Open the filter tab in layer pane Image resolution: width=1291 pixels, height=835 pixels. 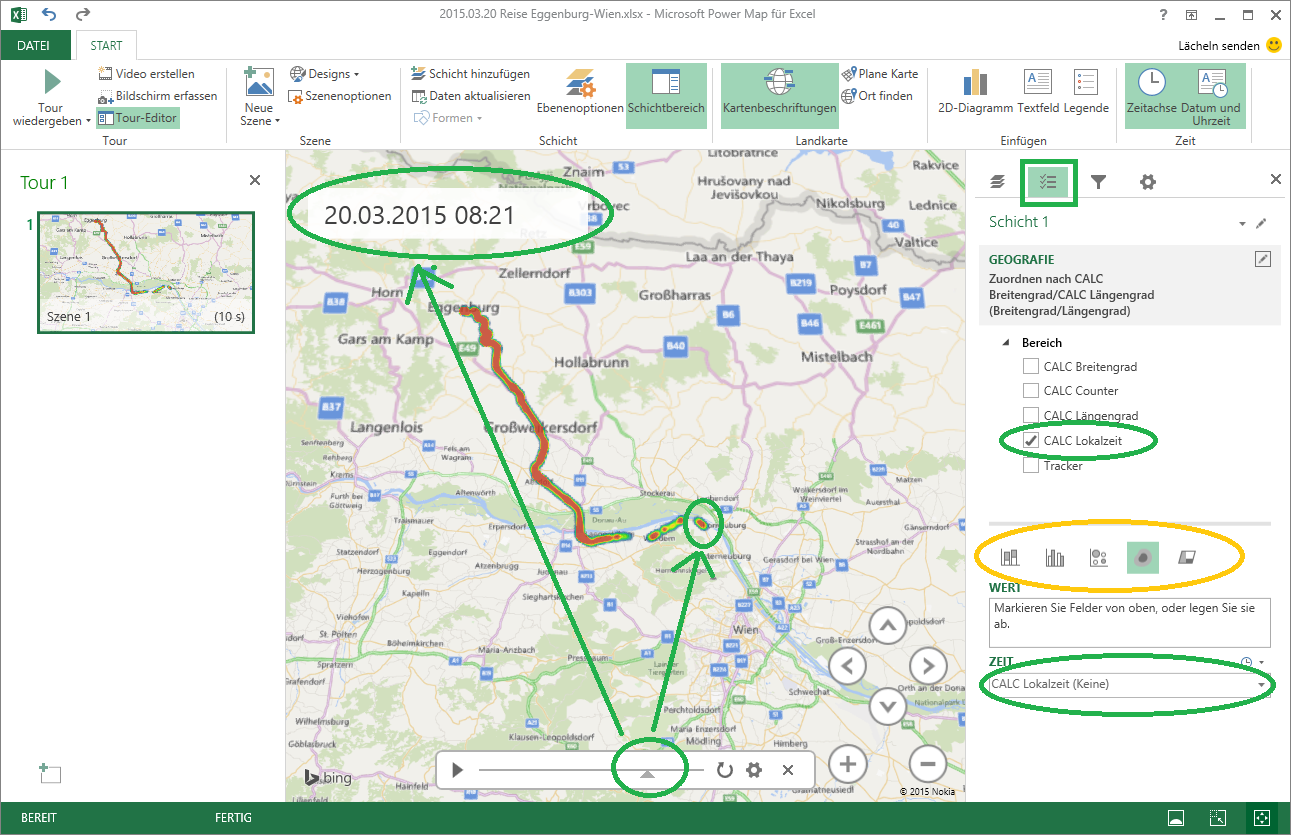[x=1098, y=181]
